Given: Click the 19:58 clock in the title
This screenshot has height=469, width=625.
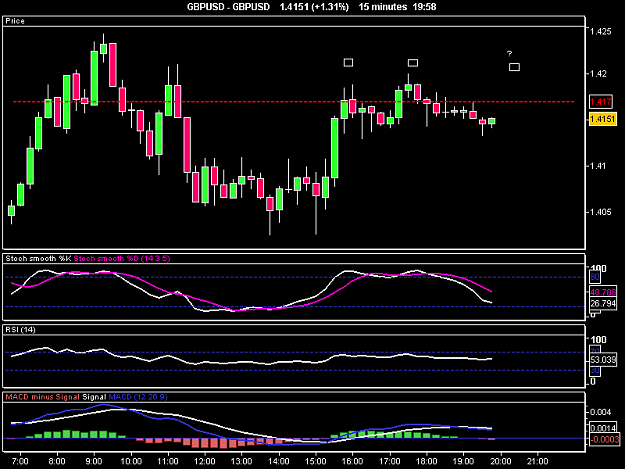Looking at the screenshot, I should click(x=425, y=7).
